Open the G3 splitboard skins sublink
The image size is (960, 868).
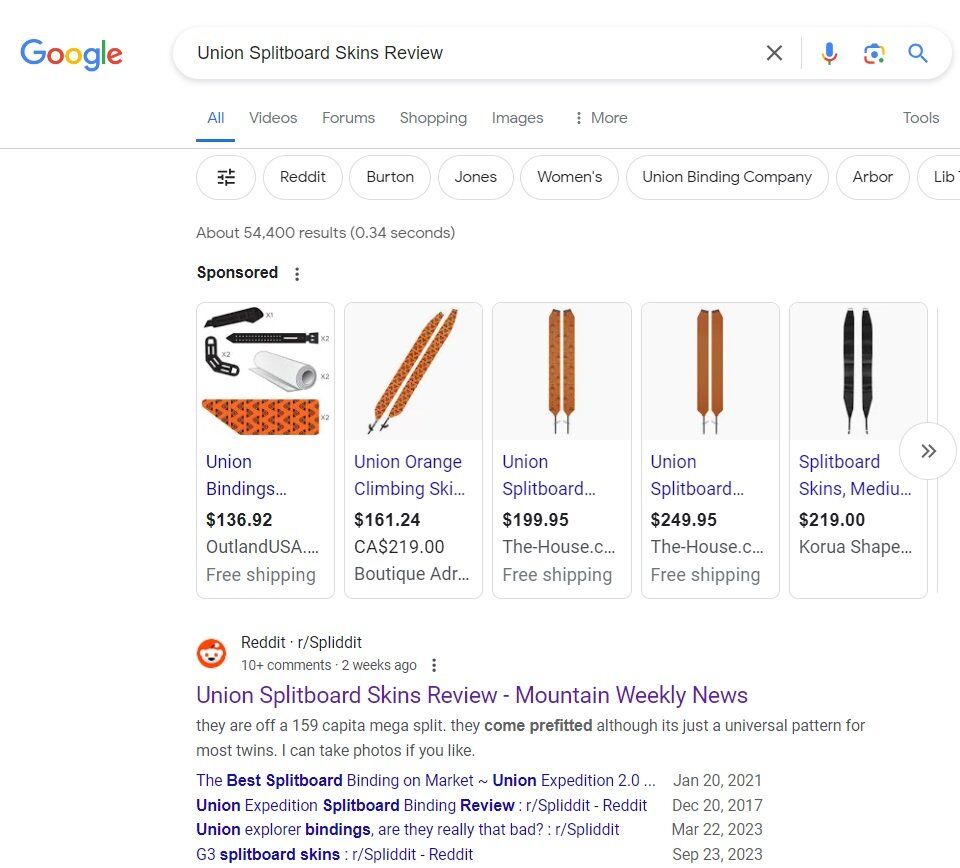pos(334,854)
